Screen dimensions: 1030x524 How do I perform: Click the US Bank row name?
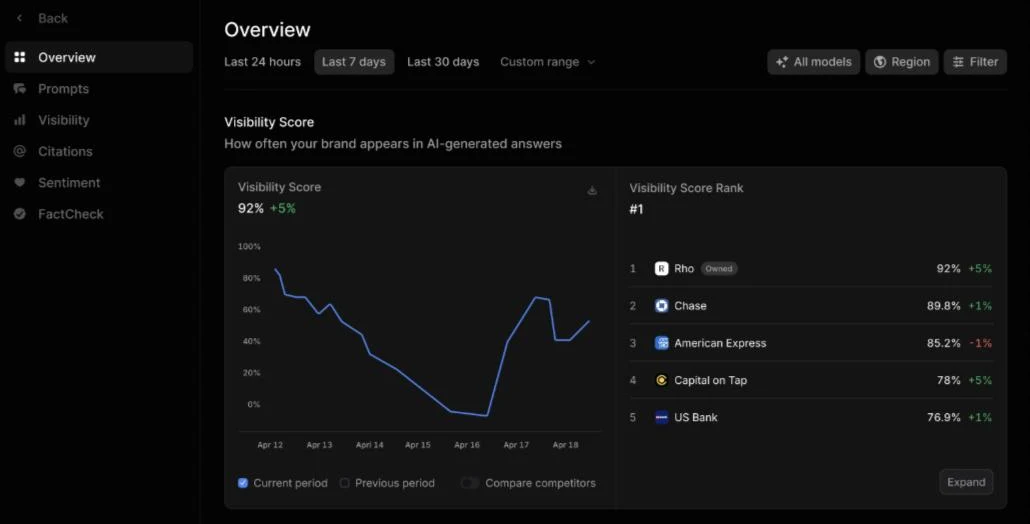[696, 418]
